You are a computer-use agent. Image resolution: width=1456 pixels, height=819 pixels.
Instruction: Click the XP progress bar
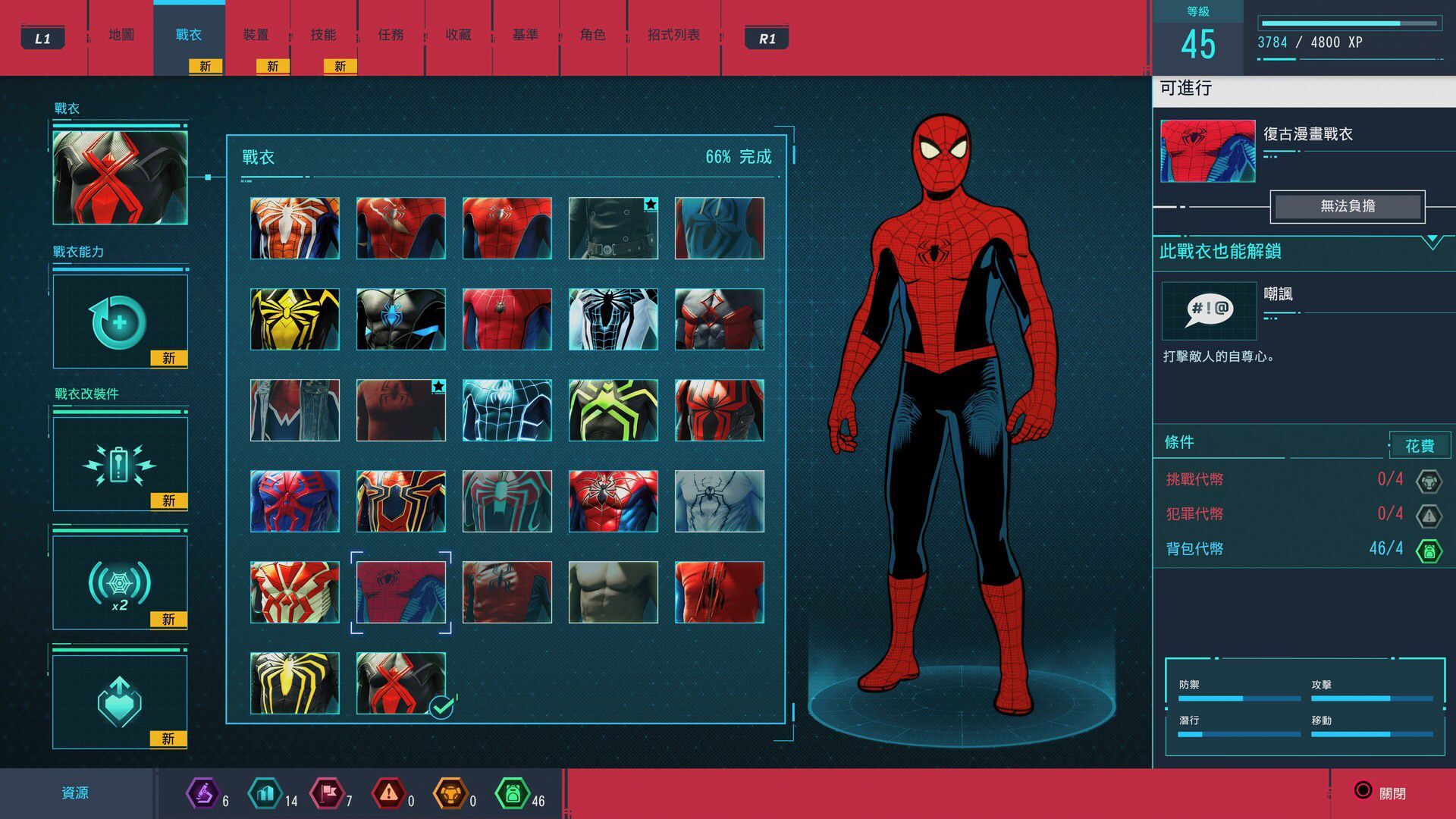pos(1350,24)
